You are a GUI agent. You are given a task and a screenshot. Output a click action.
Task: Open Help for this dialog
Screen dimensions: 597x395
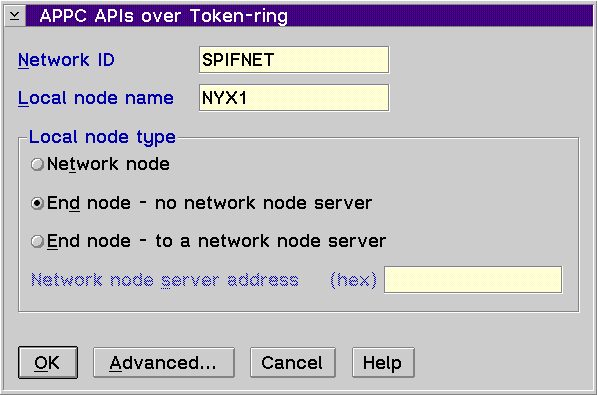[383, 362]
